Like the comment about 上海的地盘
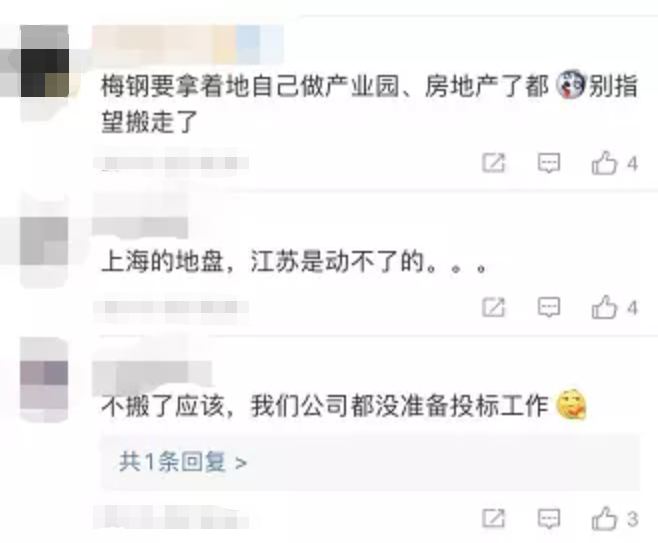This screenshot has width=658, height=543. click(604, 307)
